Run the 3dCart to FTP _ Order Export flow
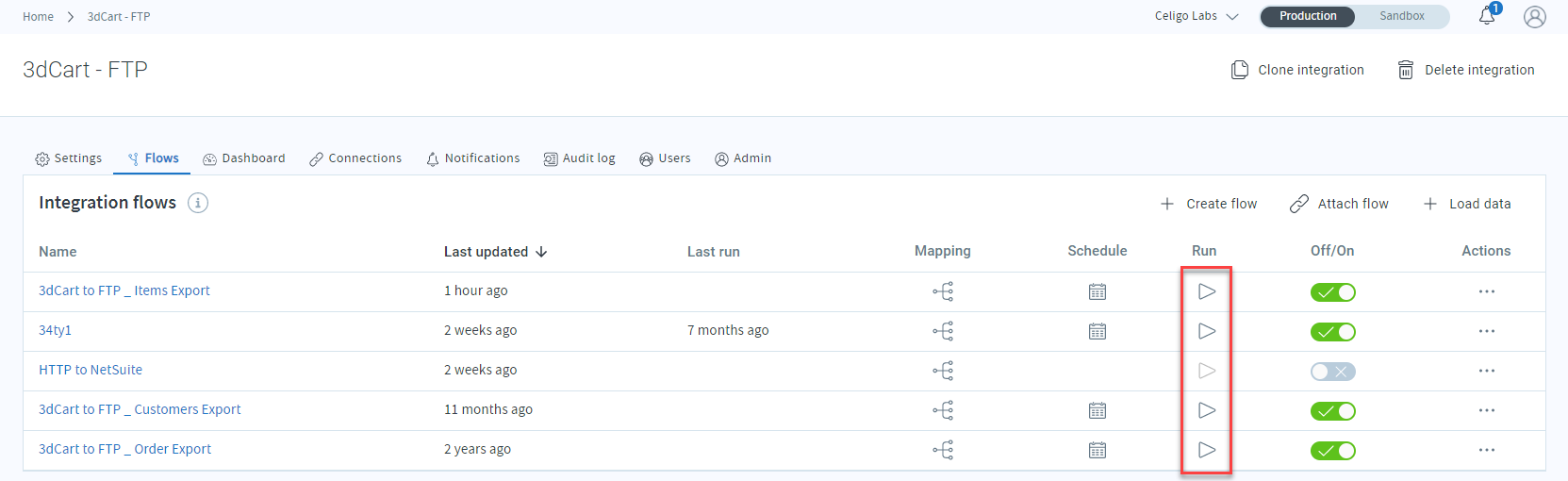 1207,450
